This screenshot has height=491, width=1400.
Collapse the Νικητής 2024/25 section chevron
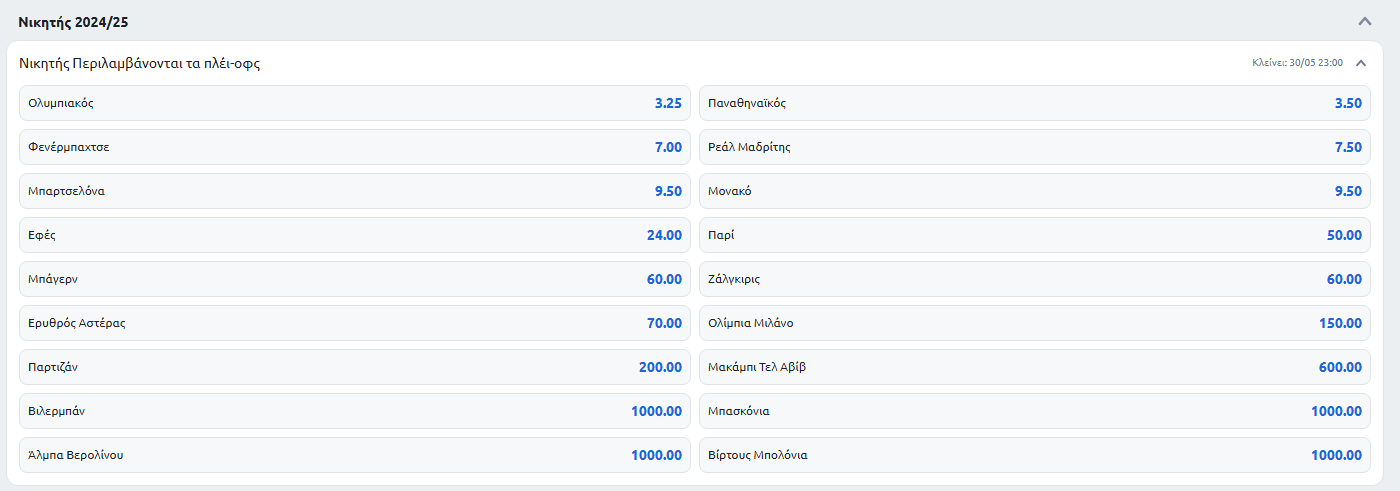tap(1364, 21)
